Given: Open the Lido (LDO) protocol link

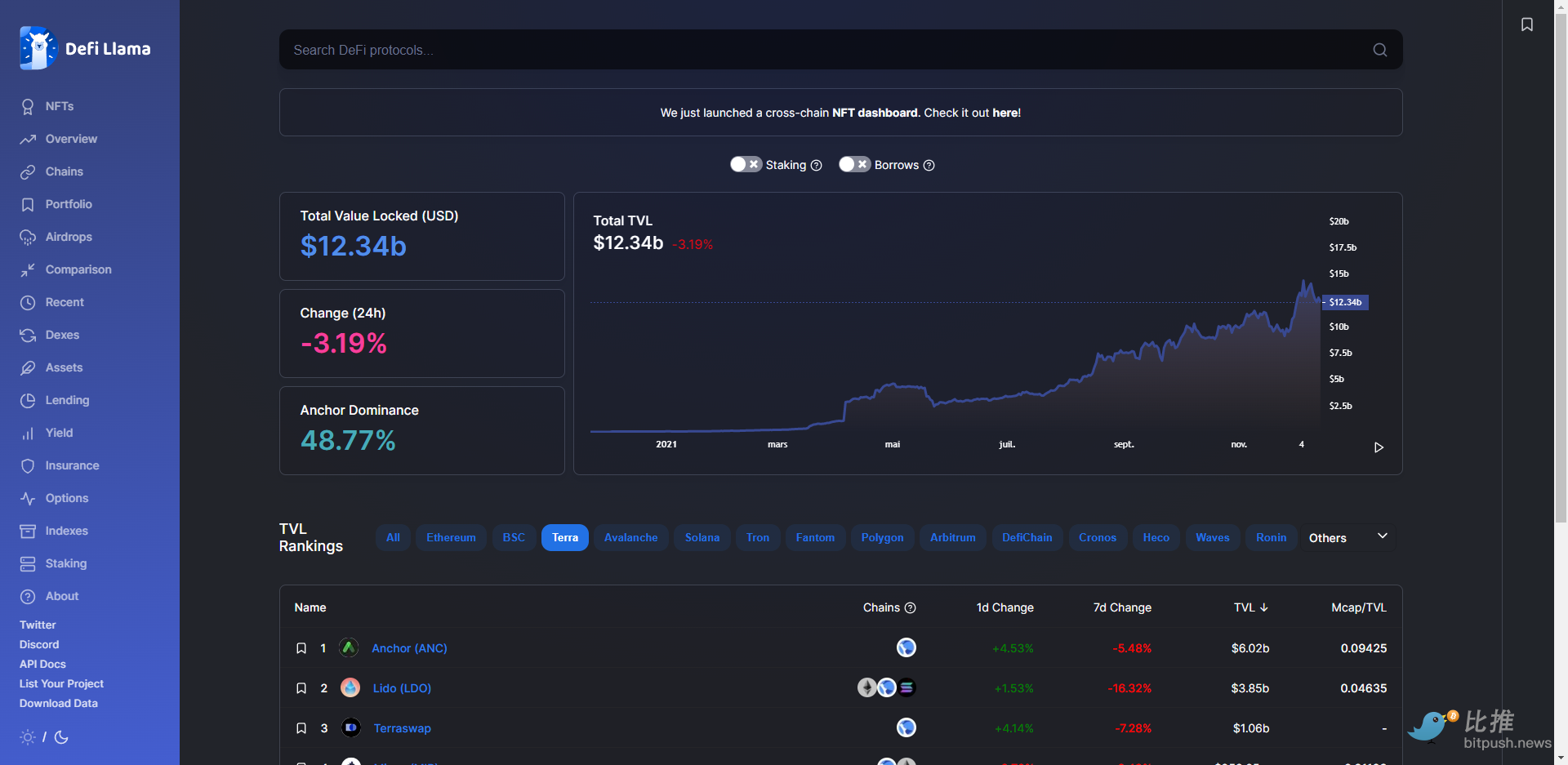Looking at the screenshot, I should (x=402, y=688).
